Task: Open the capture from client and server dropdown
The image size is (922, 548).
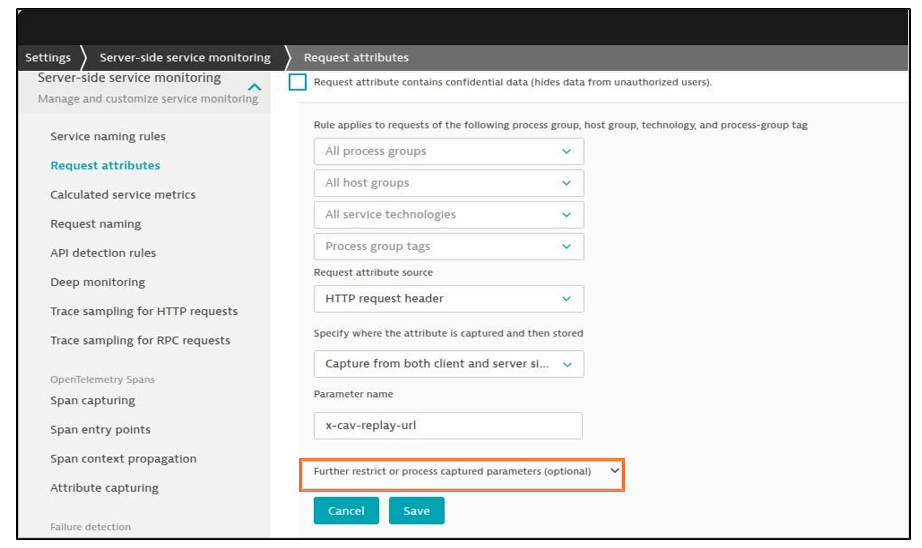Action: point(449,364)
